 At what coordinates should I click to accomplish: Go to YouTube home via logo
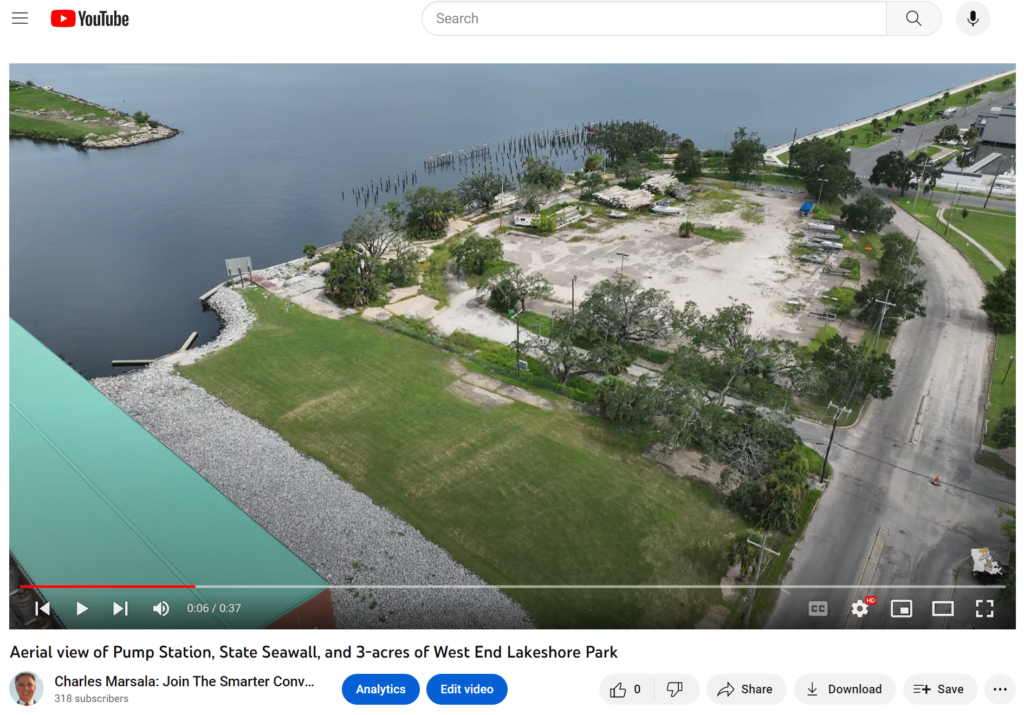[x=90, y=18]
